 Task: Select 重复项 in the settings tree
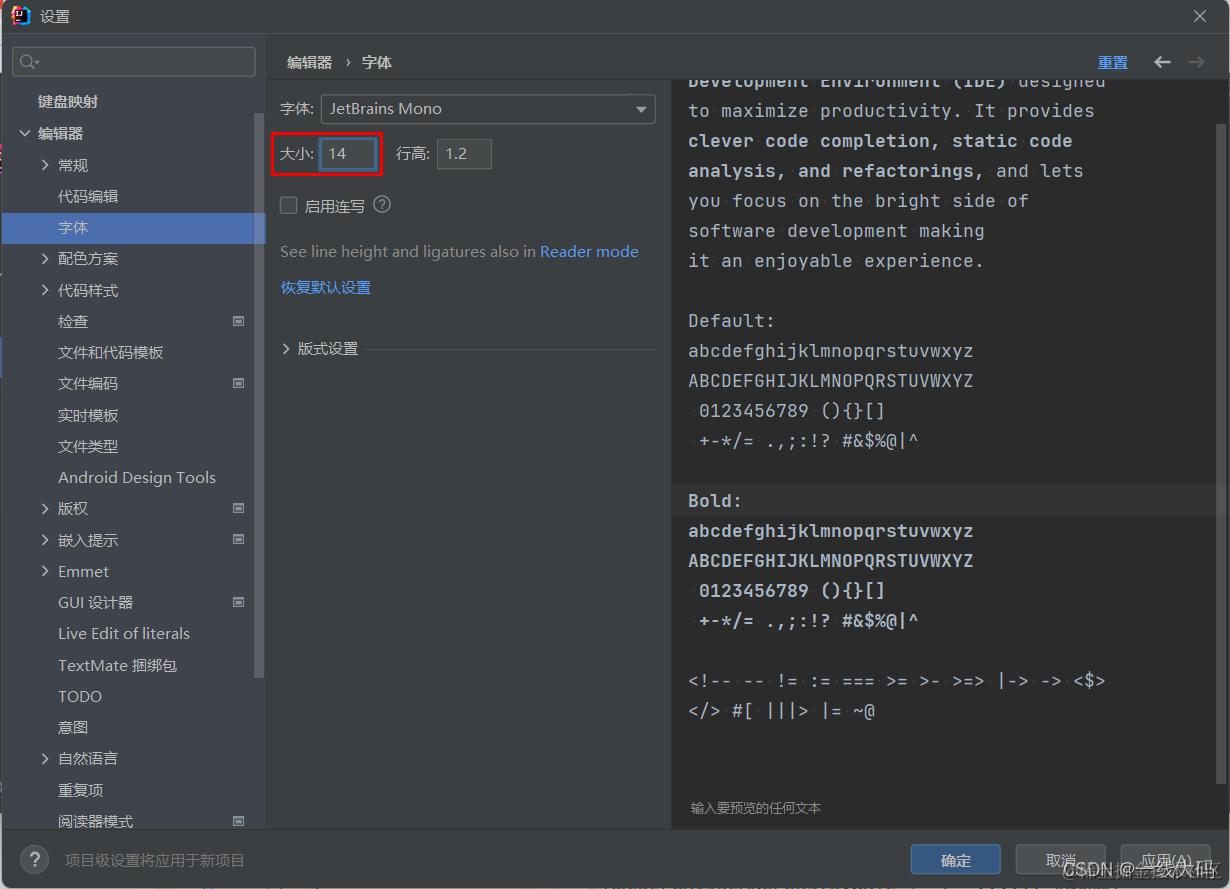[80, 790]
